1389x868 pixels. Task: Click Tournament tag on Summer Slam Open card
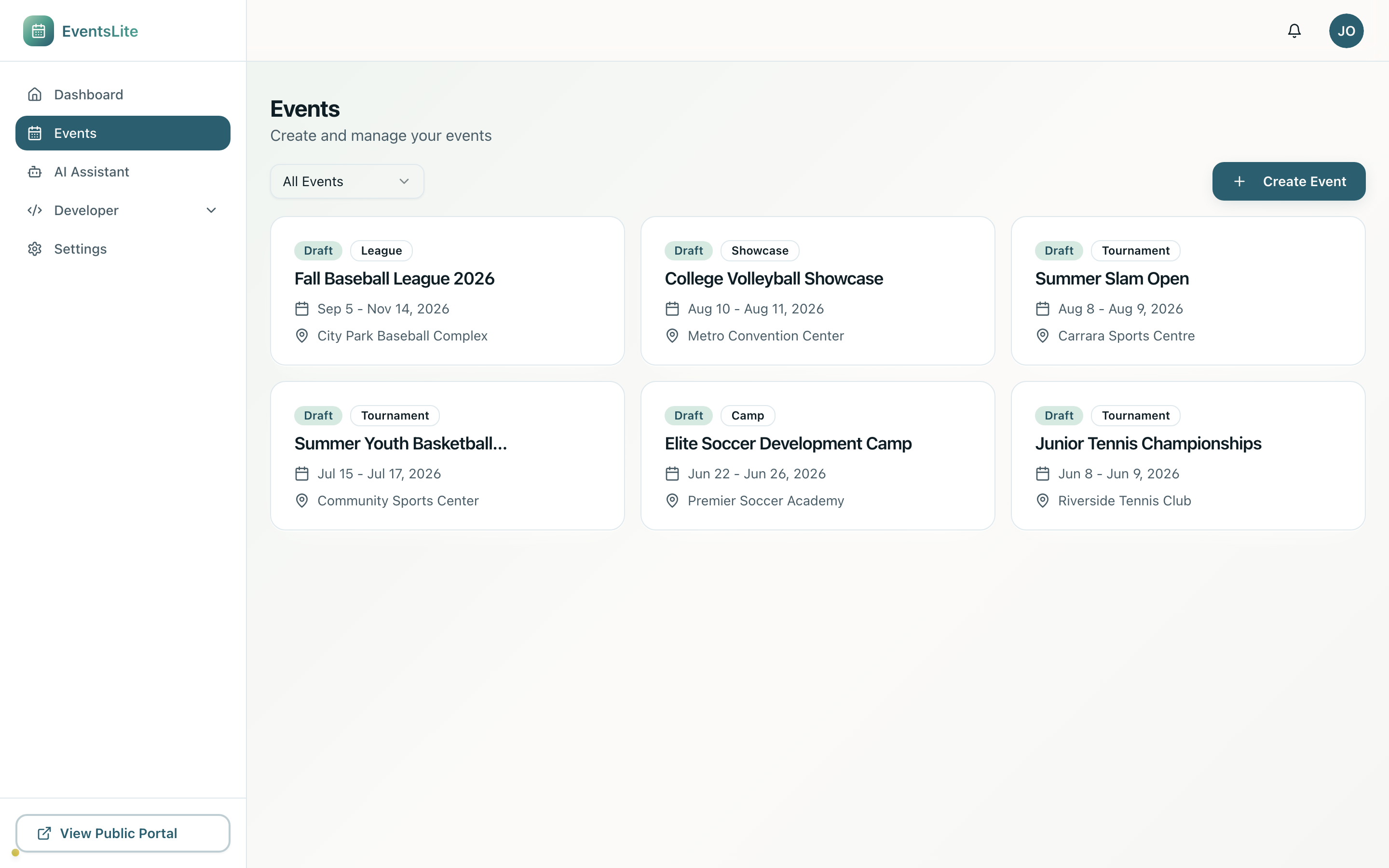(x=1135, y=250)
